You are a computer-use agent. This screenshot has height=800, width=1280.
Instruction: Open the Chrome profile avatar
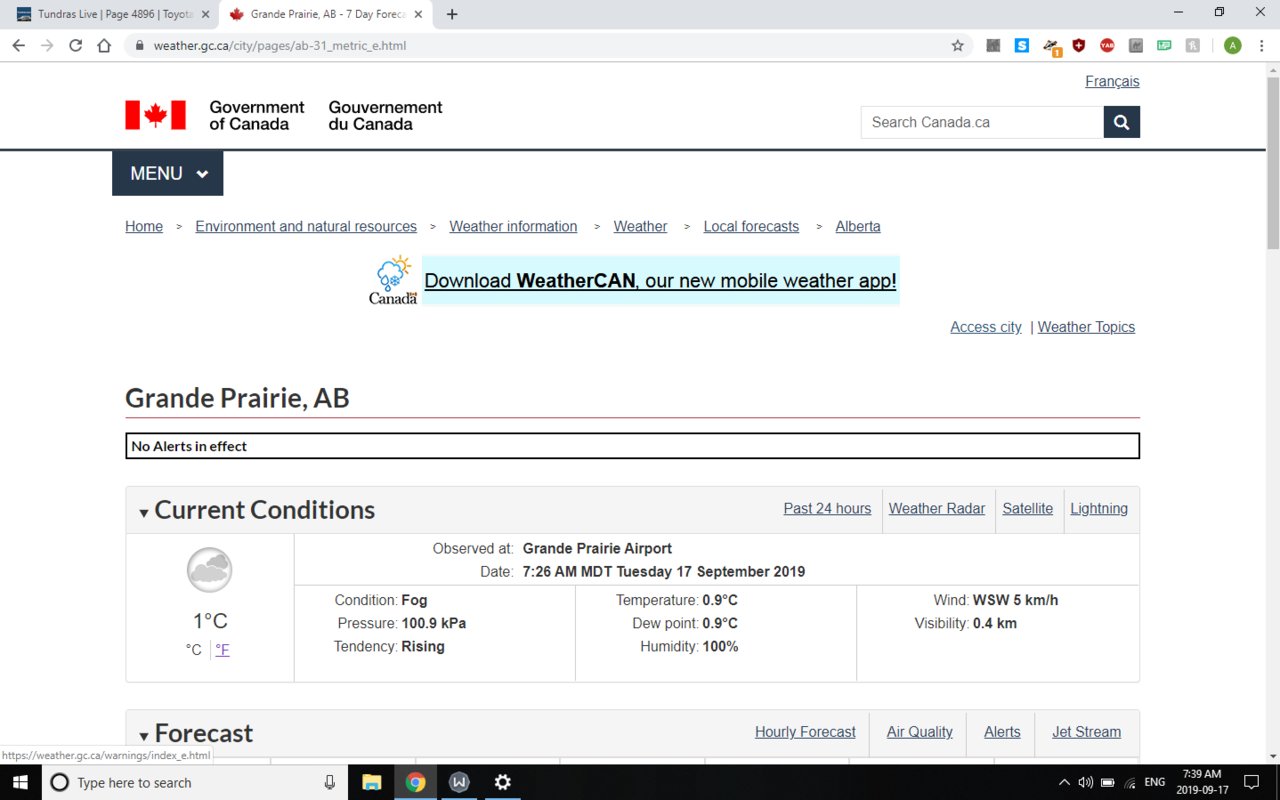pos(1232,45)
